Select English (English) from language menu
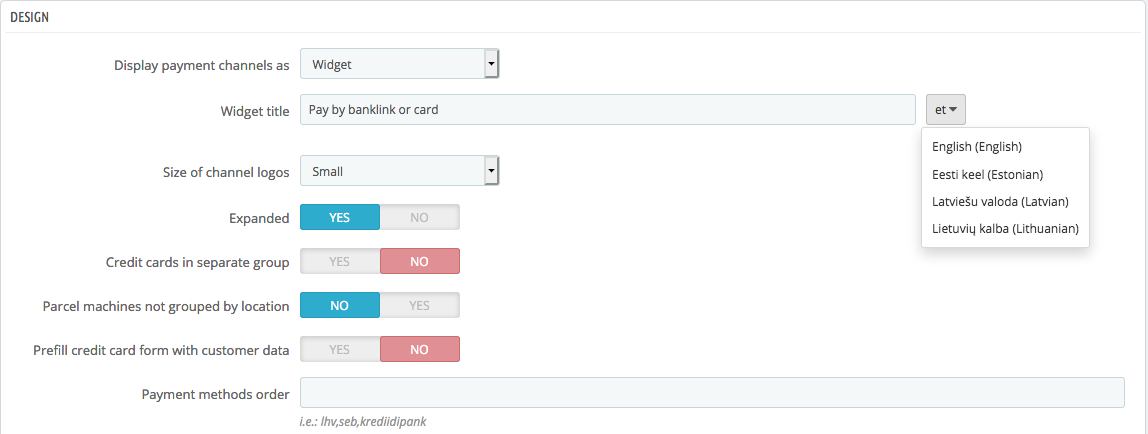Image resolution: width=1148 pixels, height=434 pixels. 976,146
